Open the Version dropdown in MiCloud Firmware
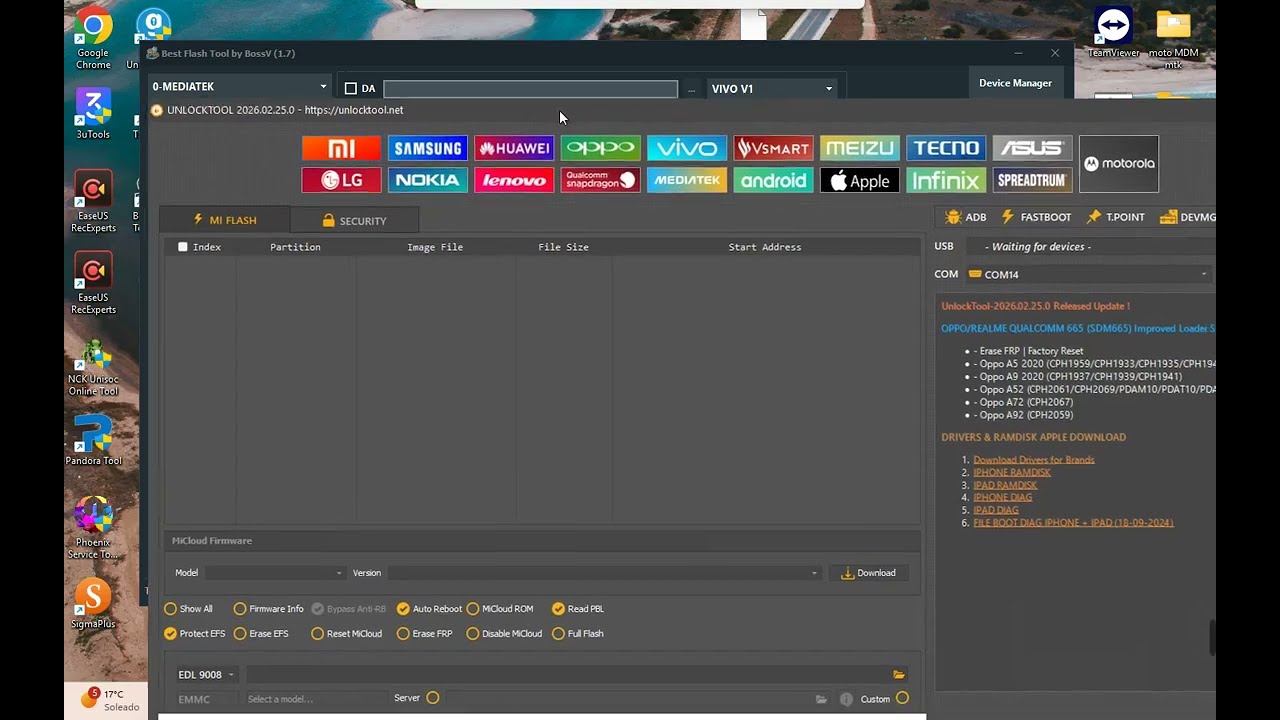This screenshot has height=720, width=1280. (x=603, y=573)
